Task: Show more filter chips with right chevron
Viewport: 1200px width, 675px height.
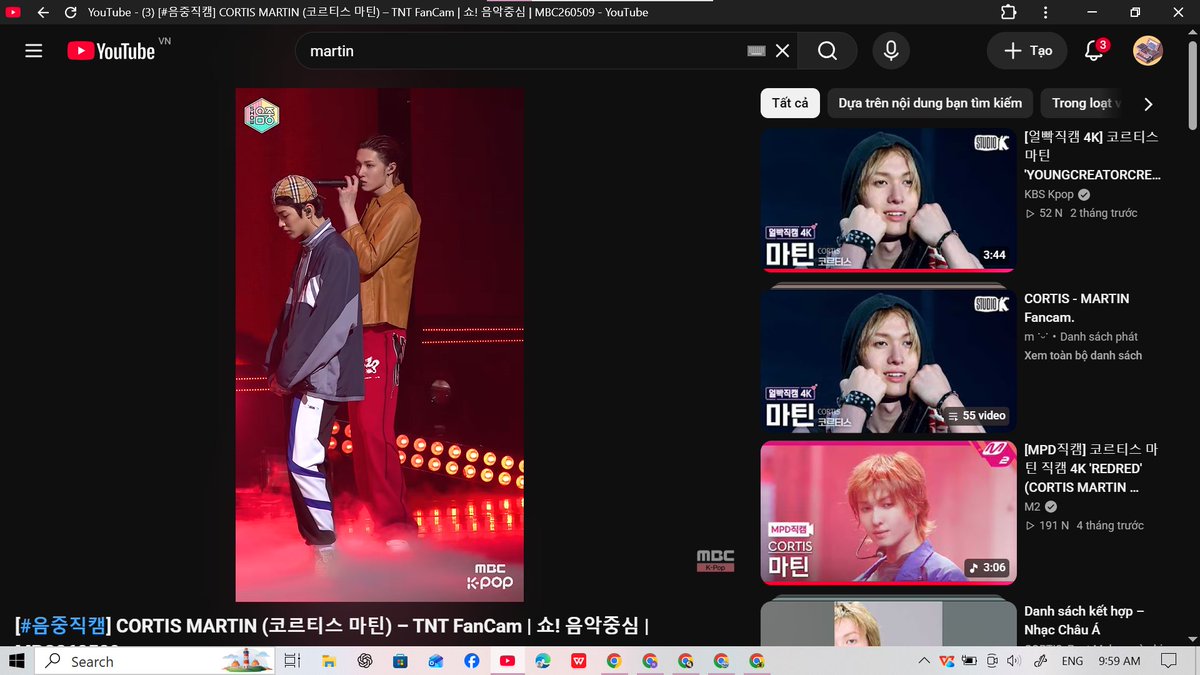Action: pyautogui.click(x=1148, y=104)
